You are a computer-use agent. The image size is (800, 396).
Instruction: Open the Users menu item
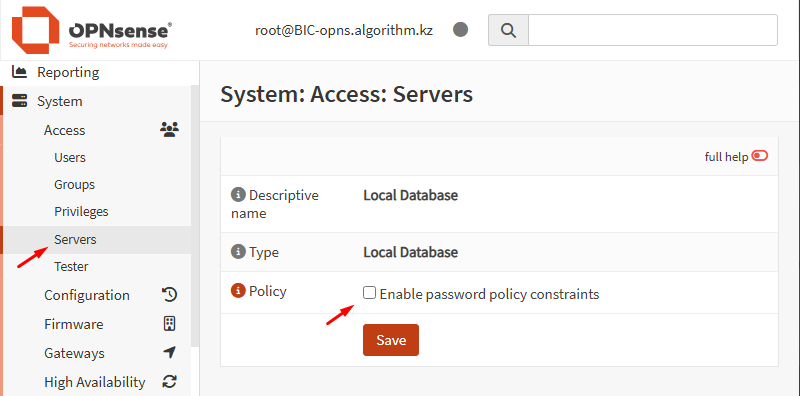(70, 158)
